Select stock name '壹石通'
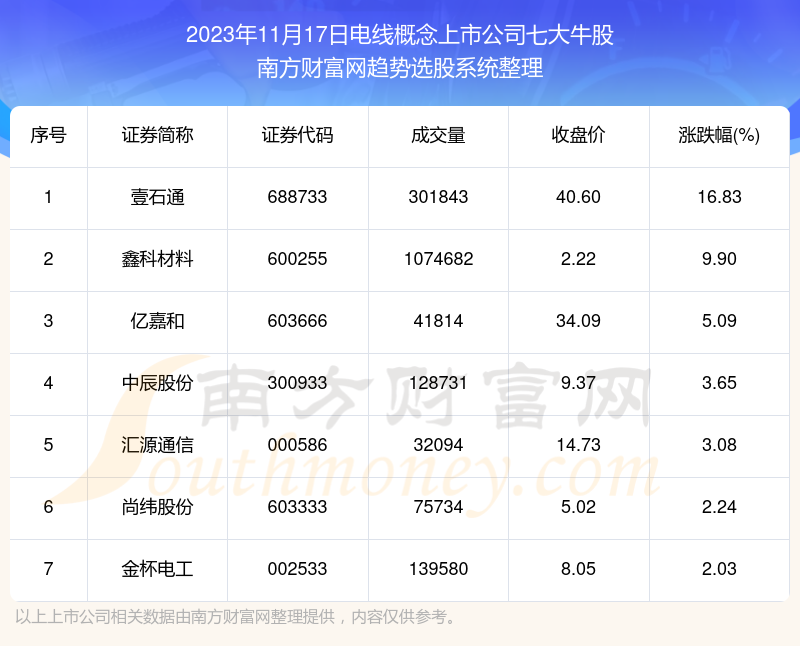Image resolution: width=800 pixels, height=646 pixels. pos(157,197)
